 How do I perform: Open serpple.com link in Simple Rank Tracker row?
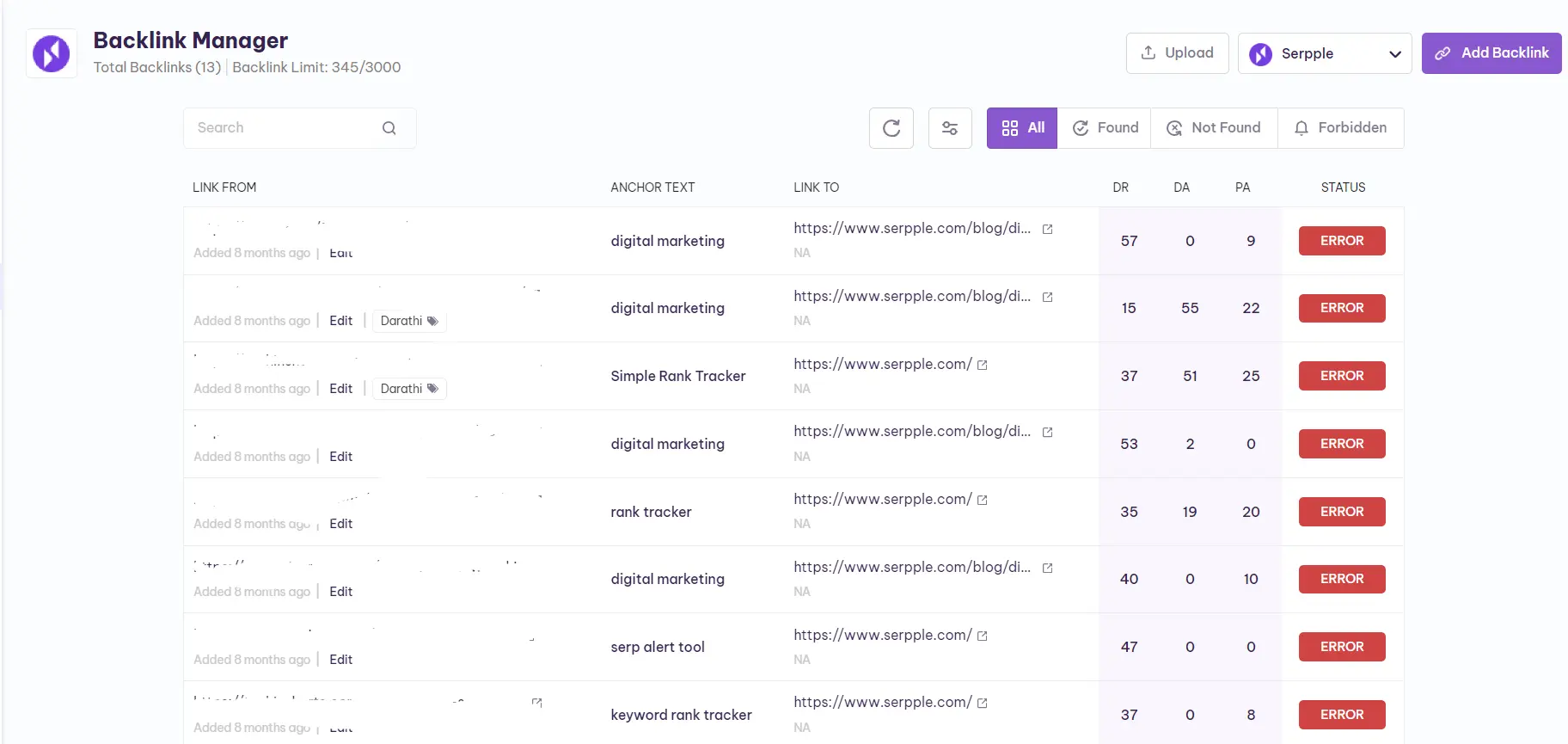883,365
